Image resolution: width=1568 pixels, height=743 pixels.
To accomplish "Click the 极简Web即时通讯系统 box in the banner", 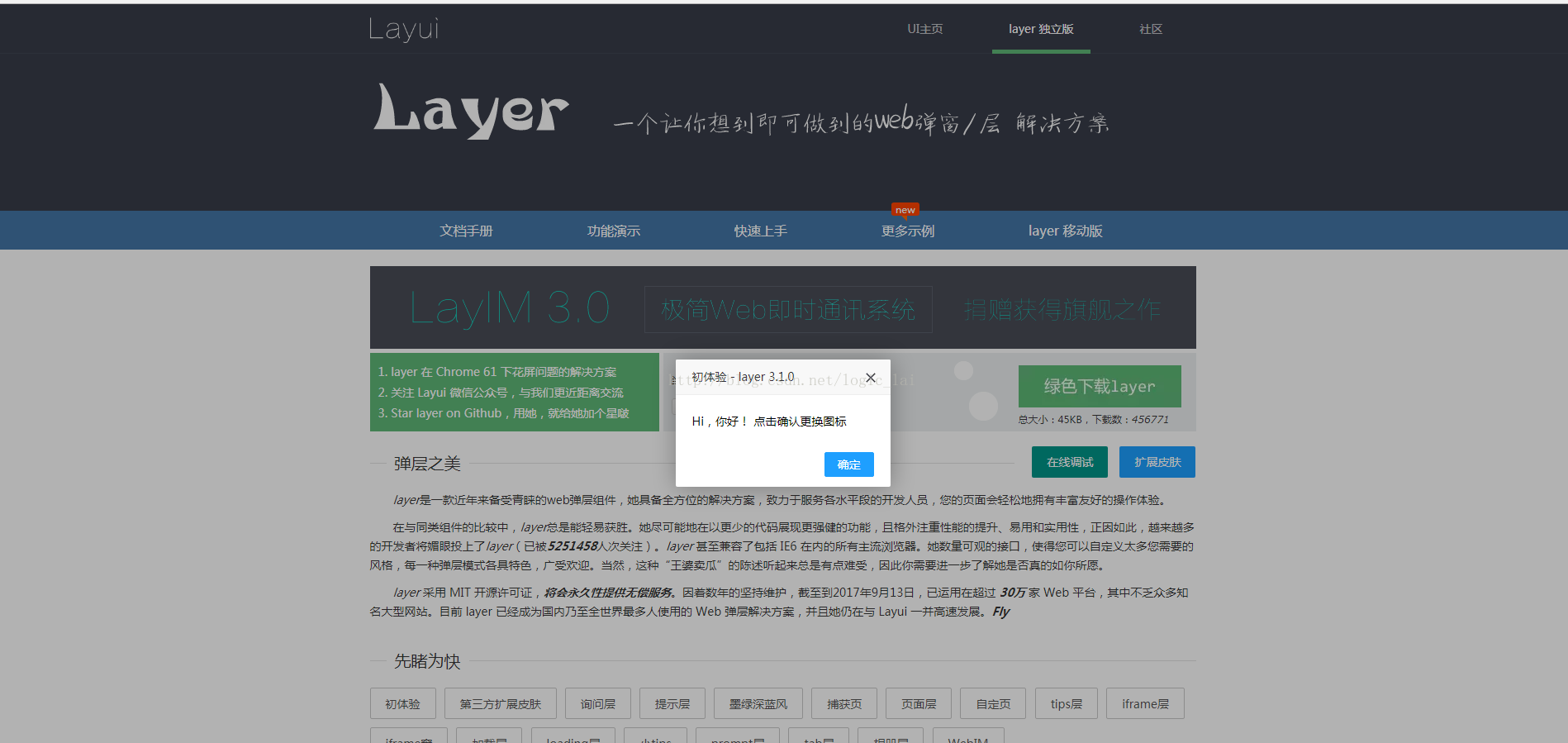I will point(788,310).
